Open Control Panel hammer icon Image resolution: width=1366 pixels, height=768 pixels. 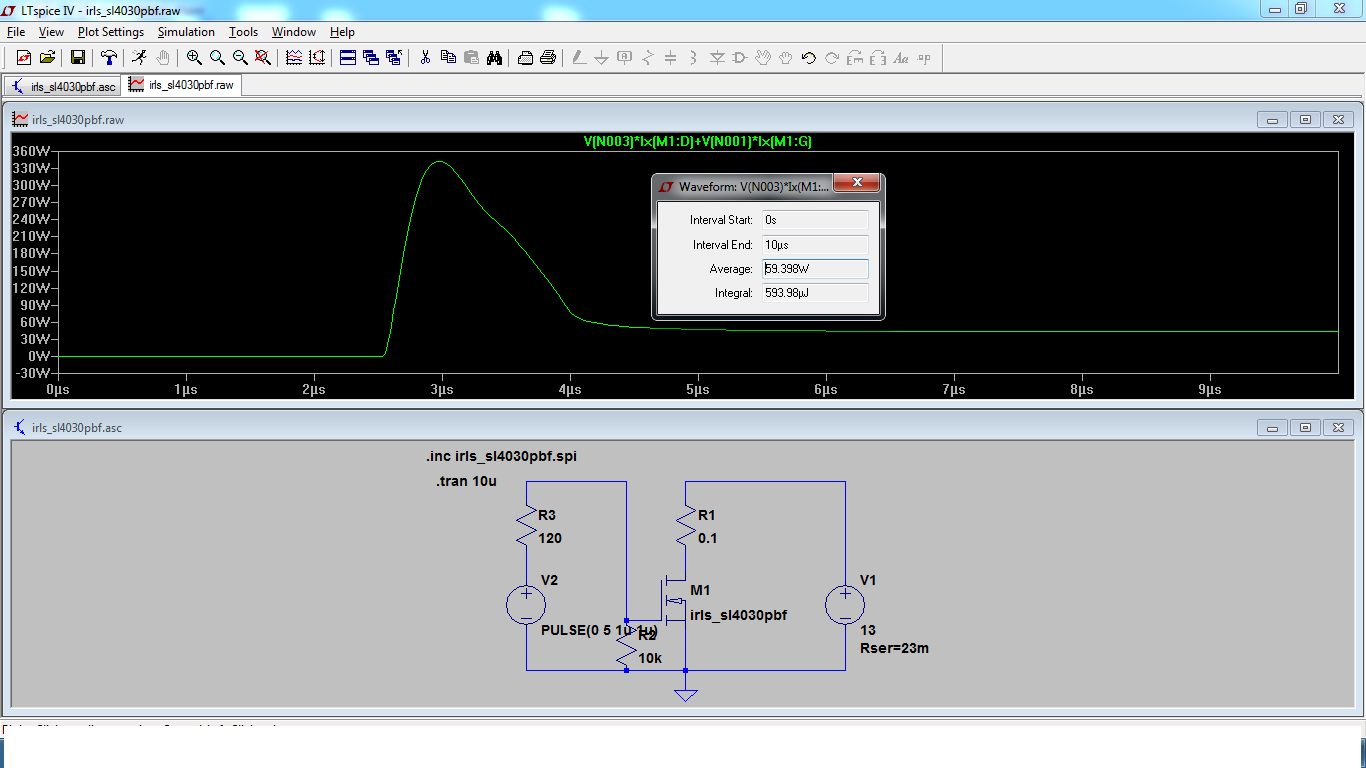click(x=108, y=58)
